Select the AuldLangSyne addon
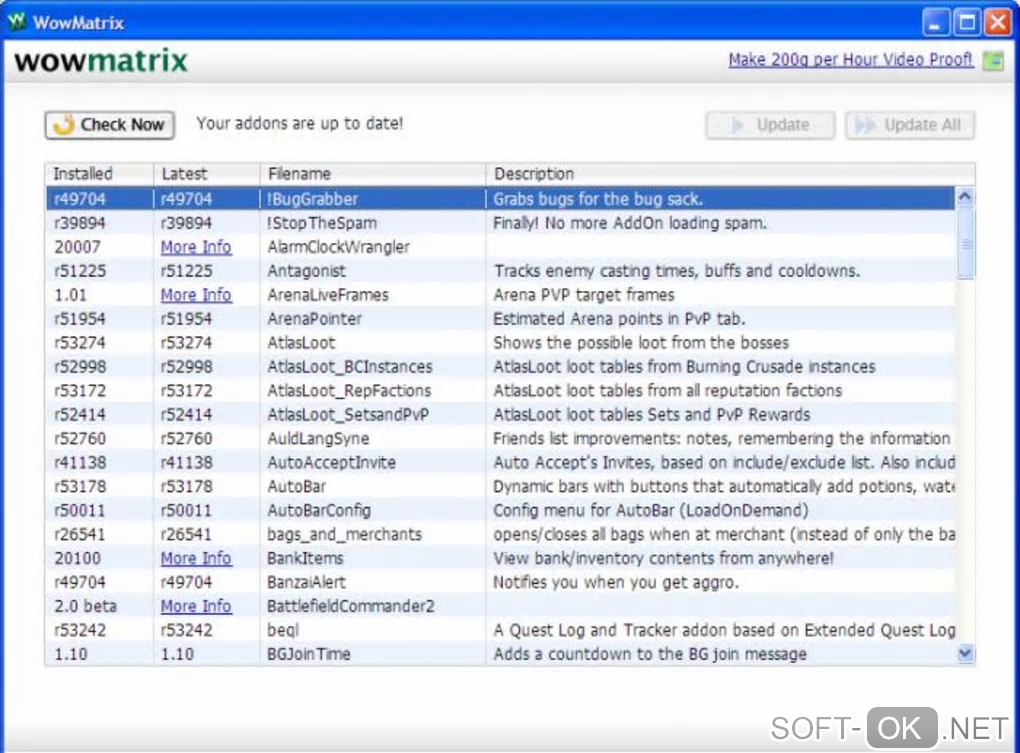 318,439
